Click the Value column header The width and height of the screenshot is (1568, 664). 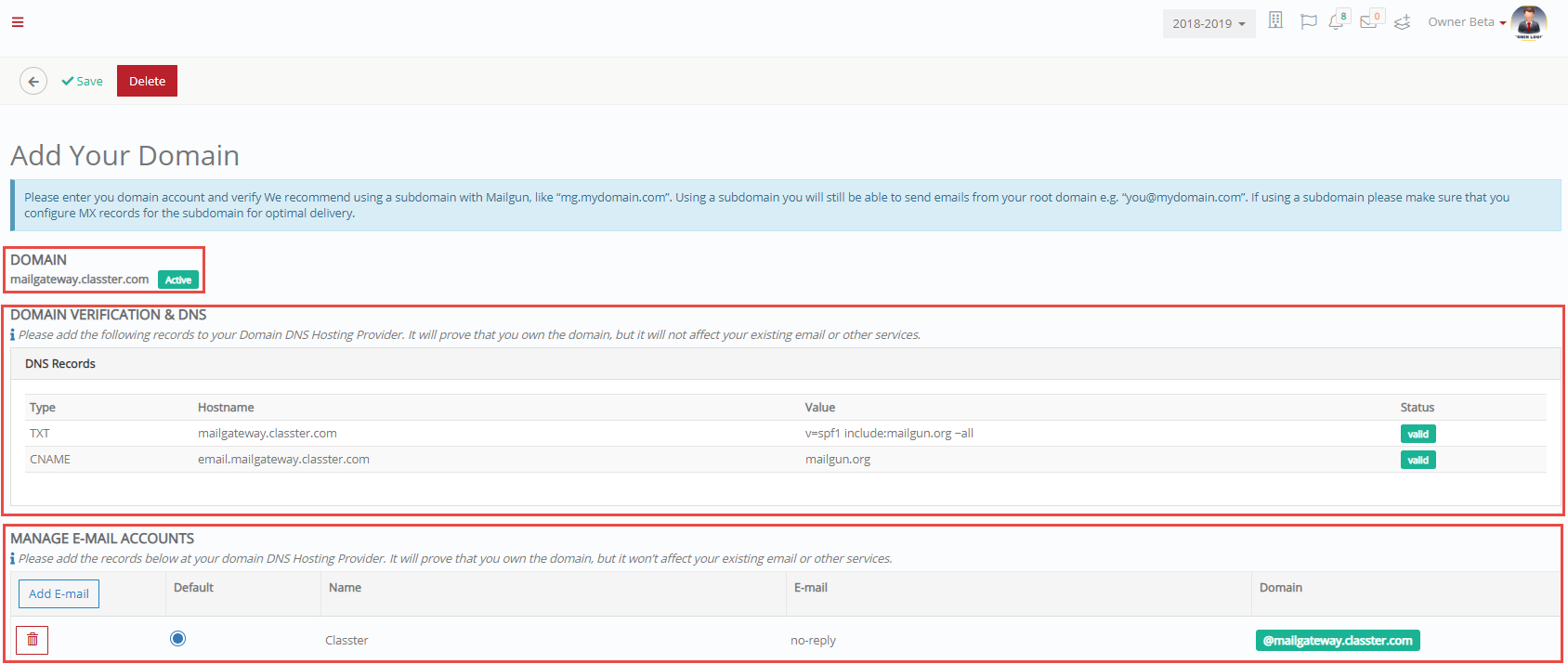coord(820,408)
